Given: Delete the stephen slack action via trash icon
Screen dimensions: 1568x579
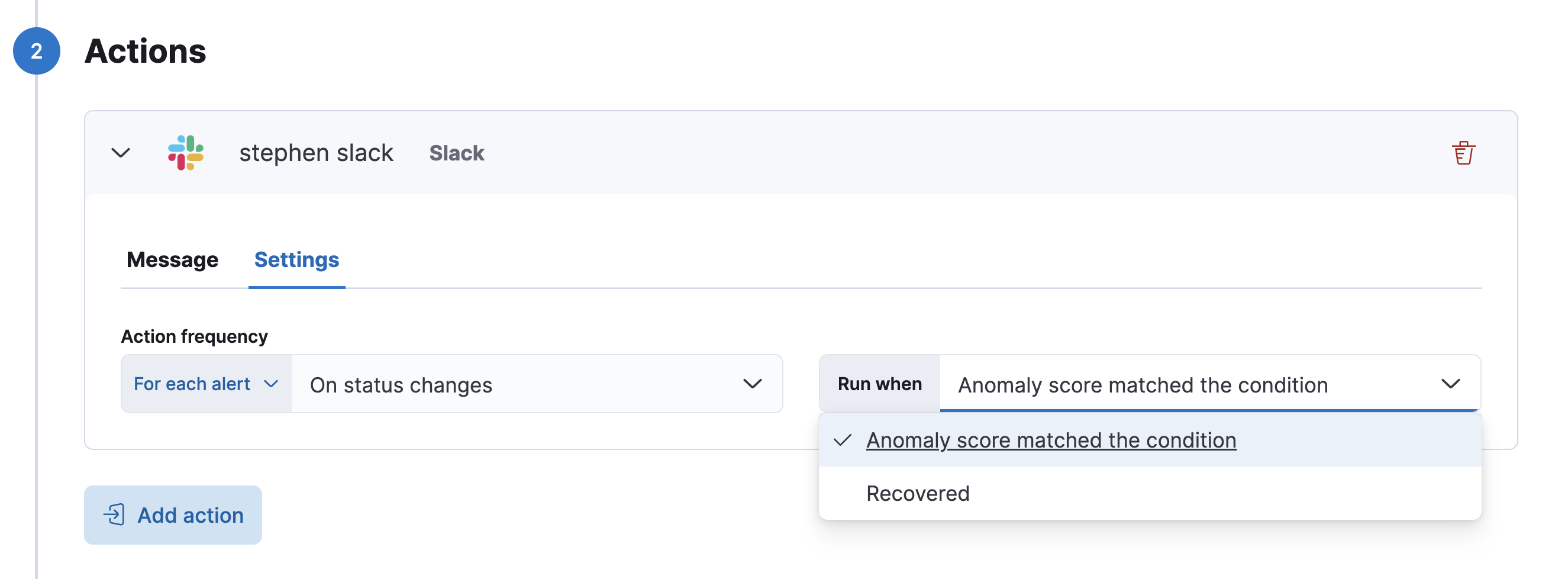Looking at the screenshot, I should (x=1463, y=153).
